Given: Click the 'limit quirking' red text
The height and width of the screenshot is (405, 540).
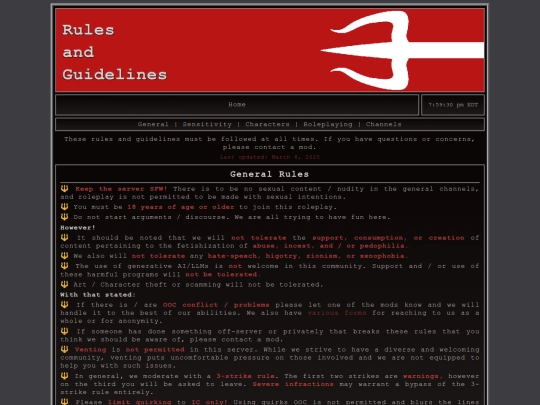Looking at the screenshot, I should pos(139,402).
